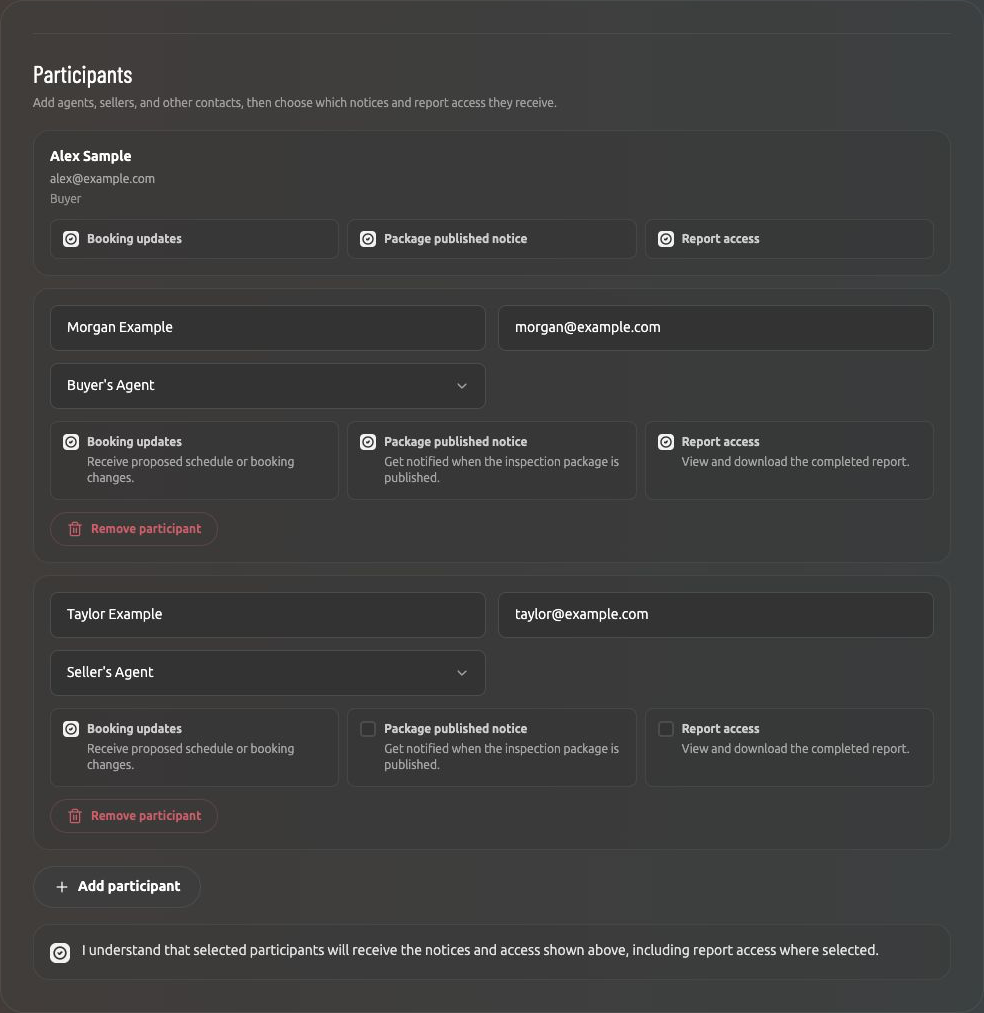Open the Seller's Agent role dropdown
Image resolution: width=984 pixels, height=1013 pixels.
pos(267,673)
